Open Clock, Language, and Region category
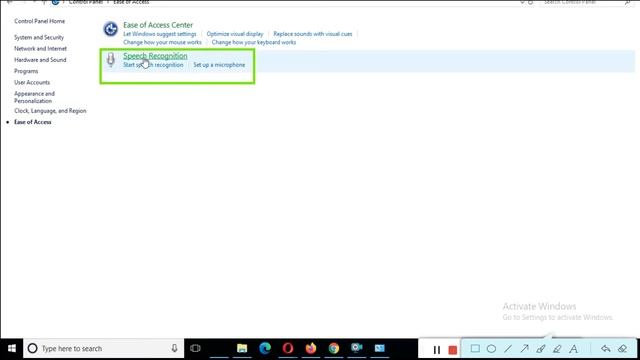 (50, 111)
